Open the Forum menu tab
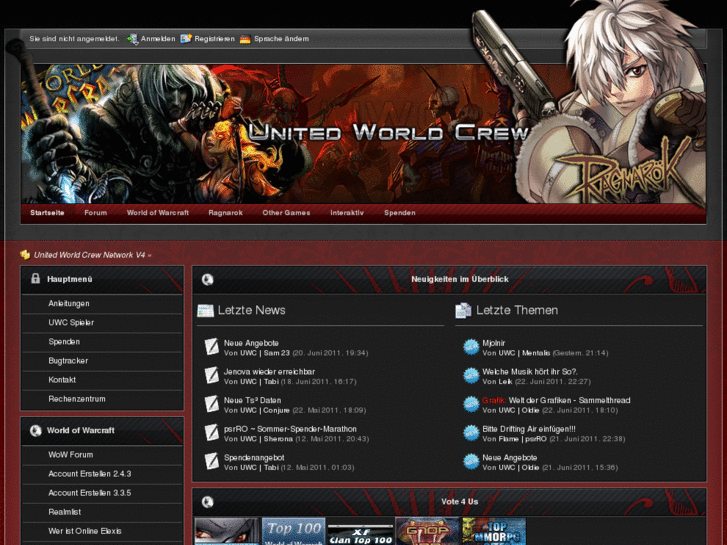The width and height of the screenshot is (727, 545). click(x=96, y=213)
